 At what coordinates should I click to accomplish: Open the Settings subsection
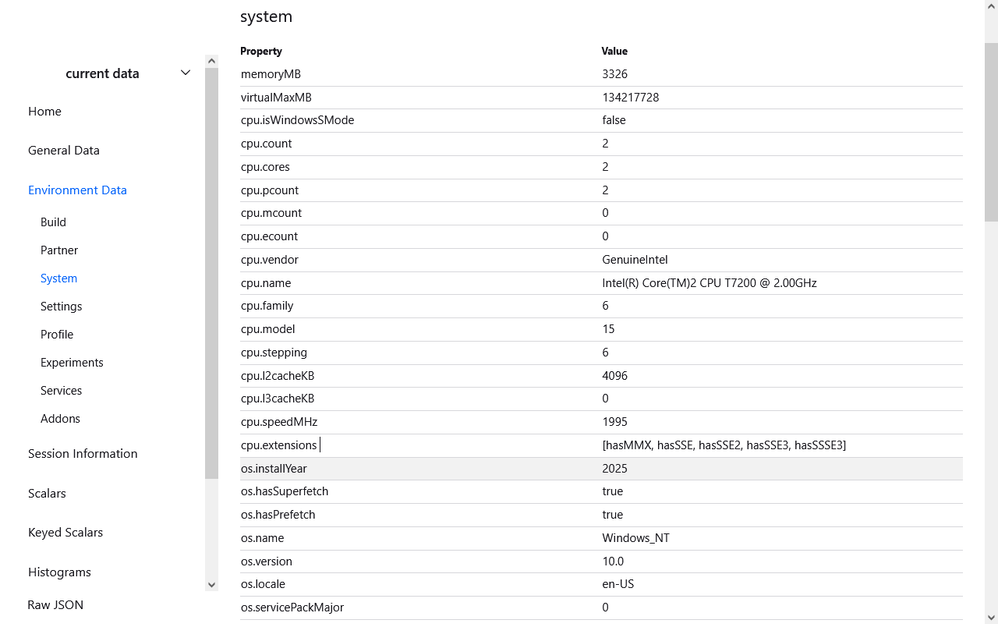(61, 306)
